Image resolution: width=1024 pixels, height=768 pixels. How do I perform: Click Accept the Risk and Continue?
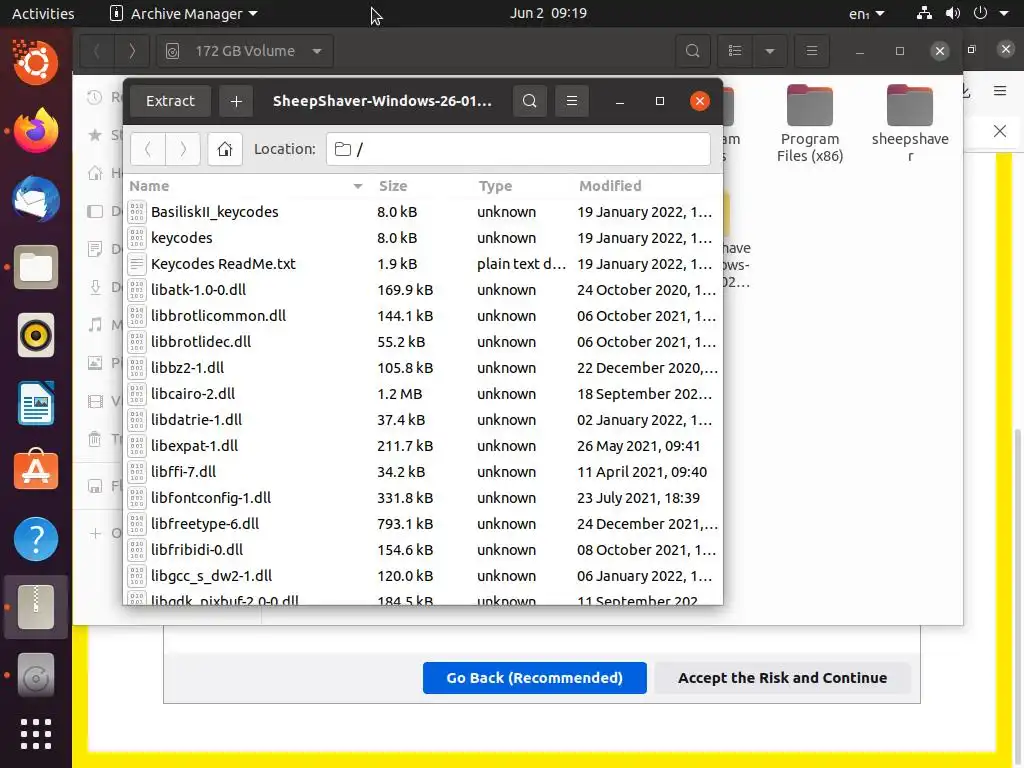[782, 678]
